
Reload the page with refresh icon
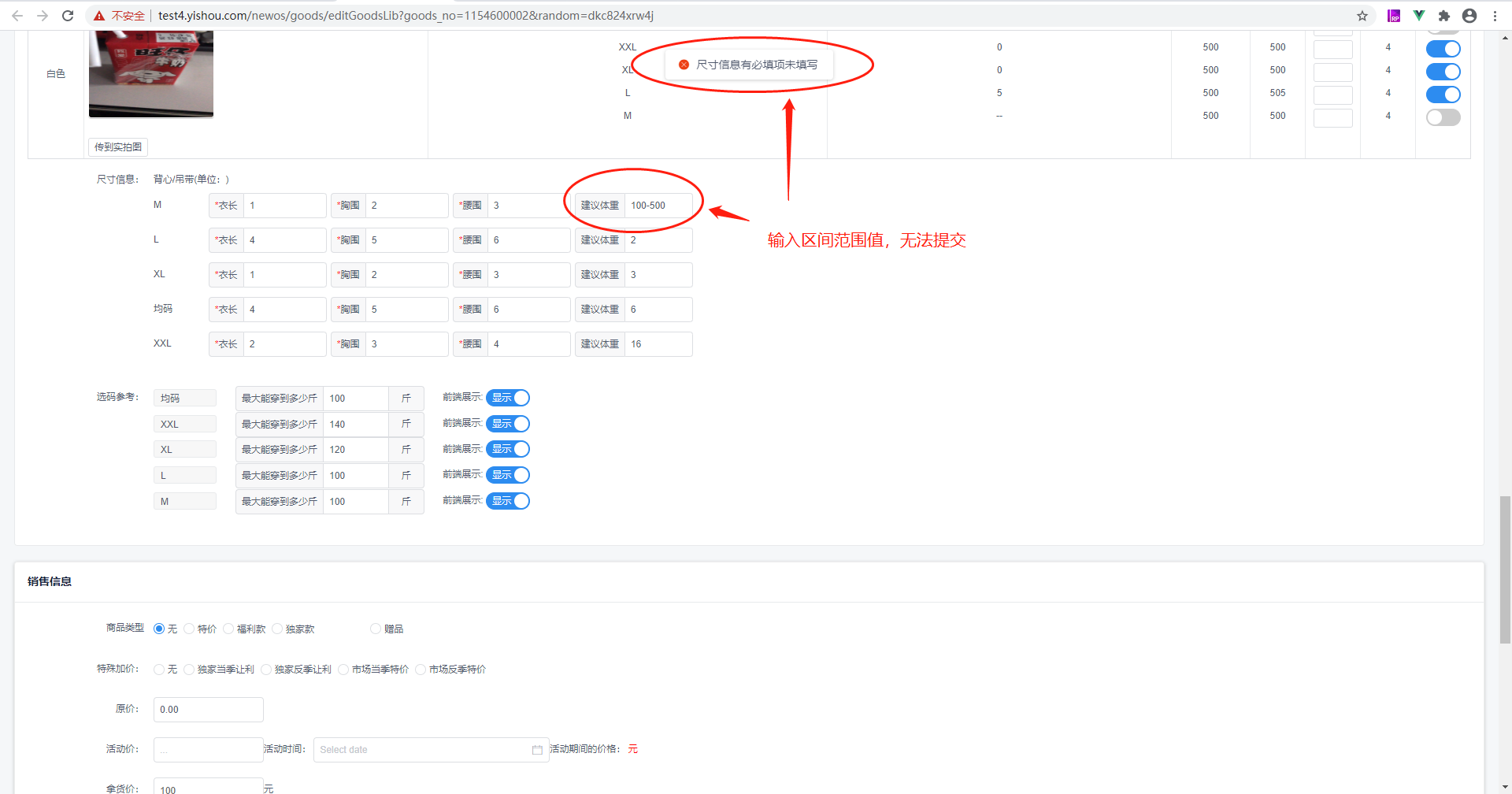pos(68,16)
